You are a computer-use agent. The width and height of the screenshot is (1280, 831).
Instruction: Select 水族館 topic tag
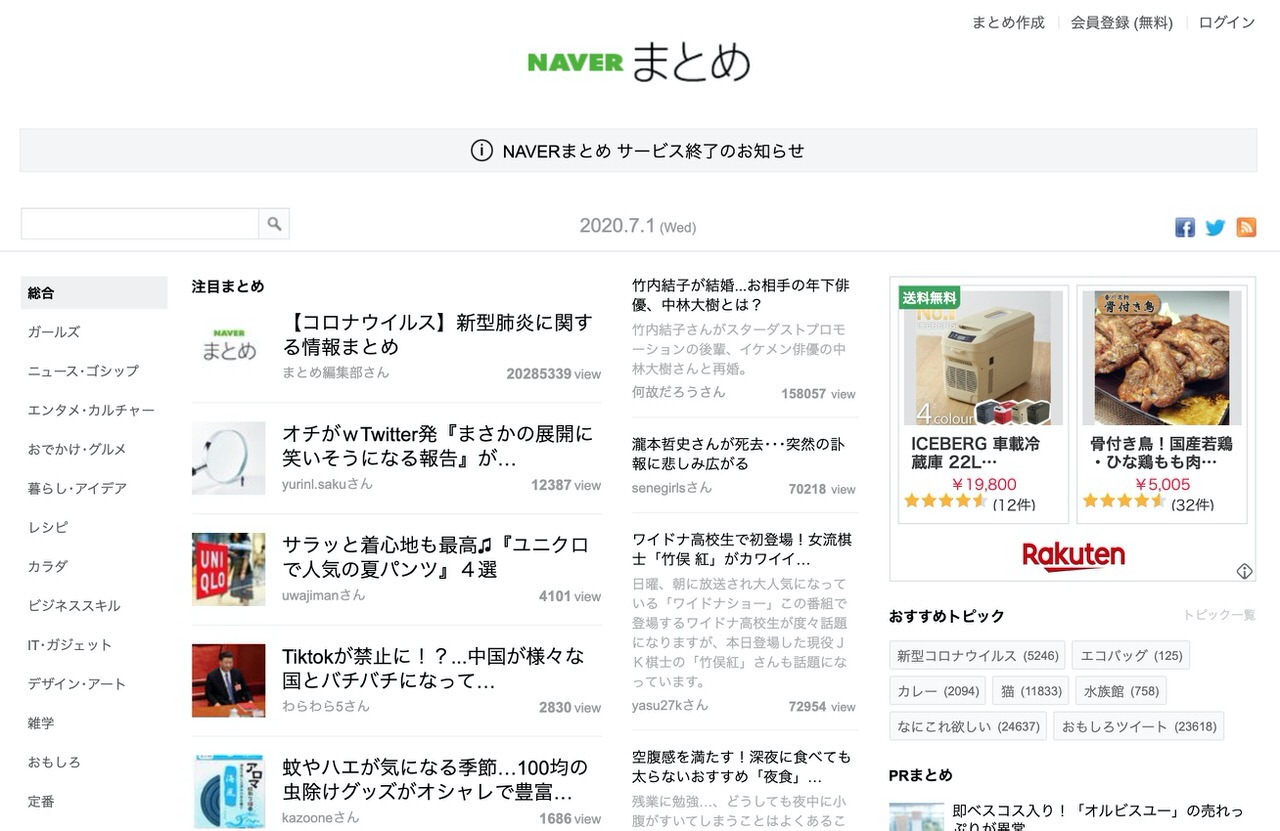pyautogui.click(x=1121, y=691)
